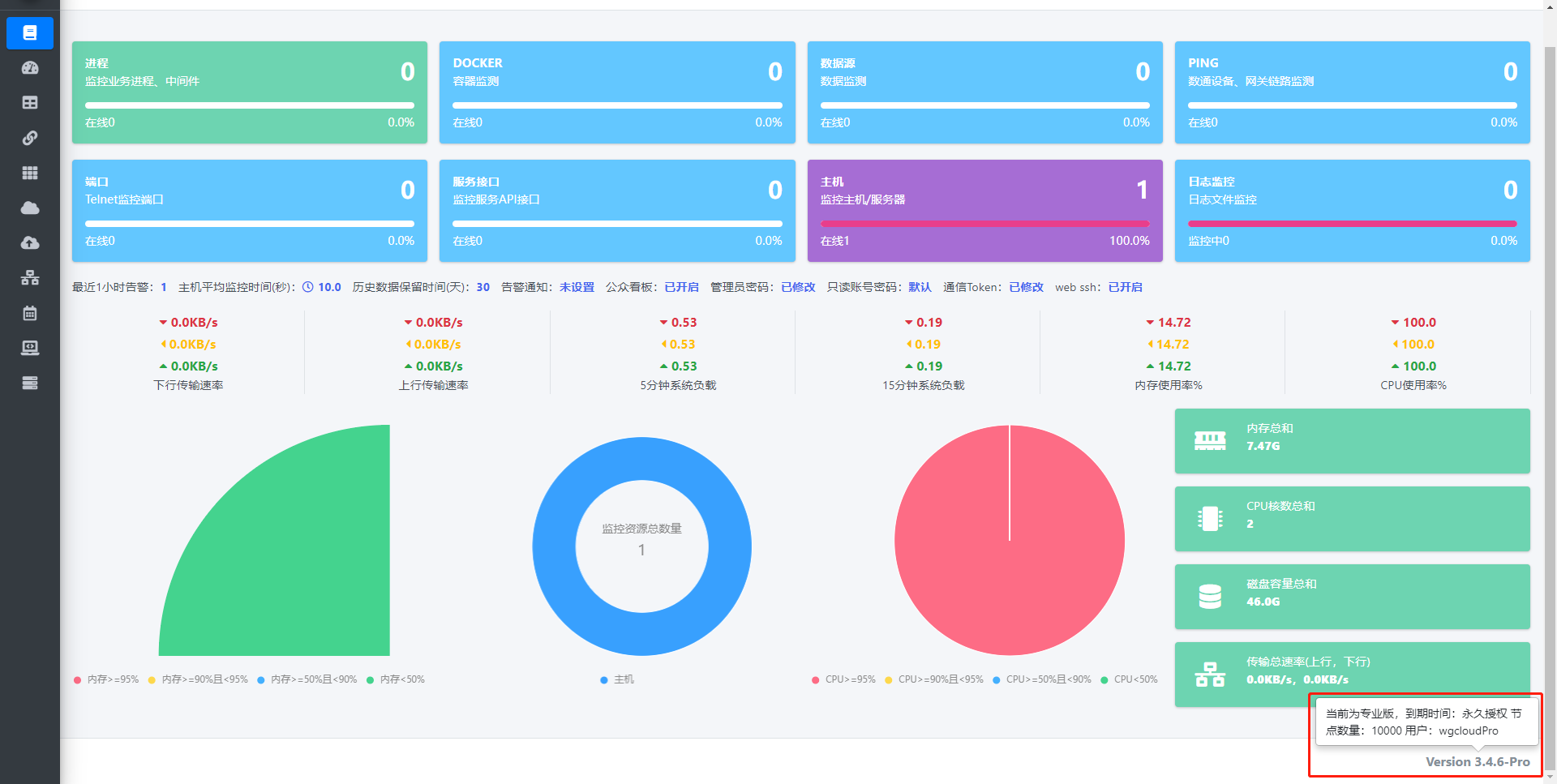The image size is (1557, 784).
Task: Click the 5分钟系统负载 label
Action: pyautogui.click(x=678, y=385)
